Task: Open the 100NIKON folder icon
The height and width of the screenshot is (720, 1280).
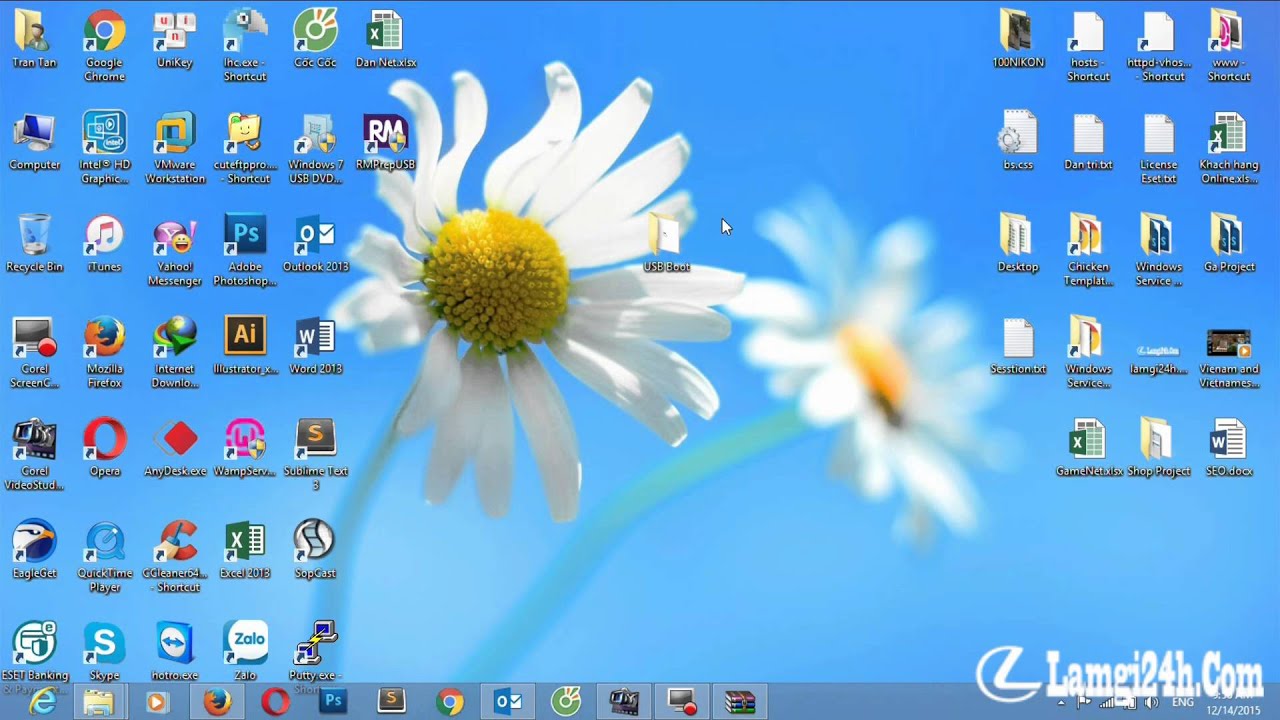Action: [1018, 38]
